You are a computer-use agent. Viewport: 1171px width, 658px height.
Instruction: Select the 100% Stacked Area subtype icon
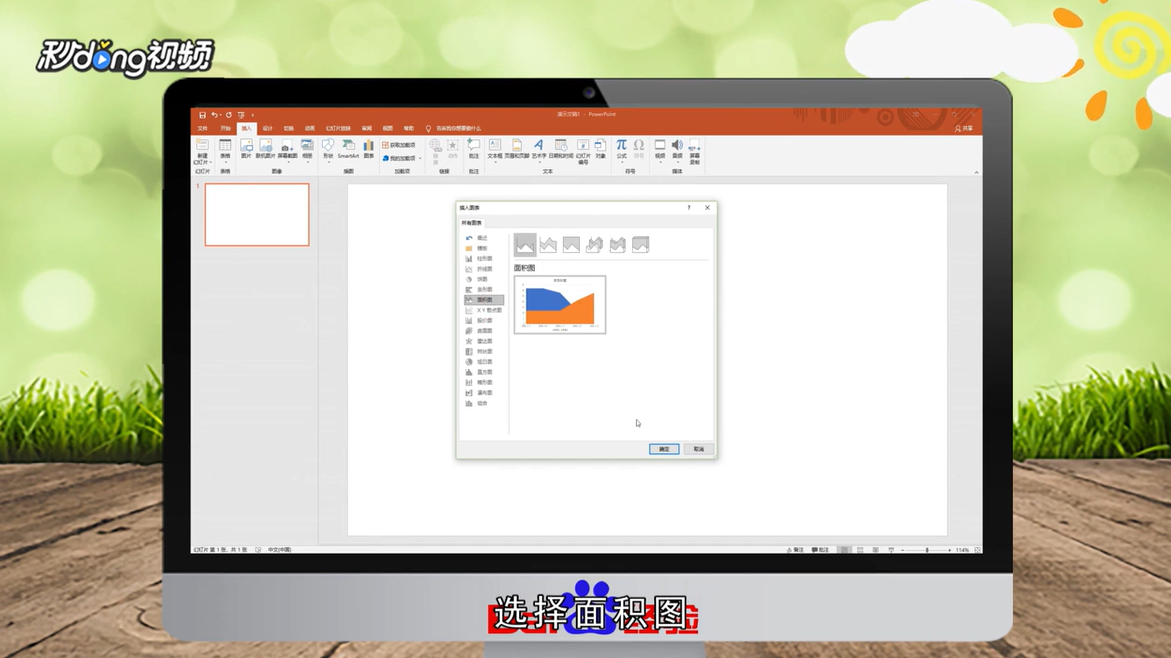point(571,244)
